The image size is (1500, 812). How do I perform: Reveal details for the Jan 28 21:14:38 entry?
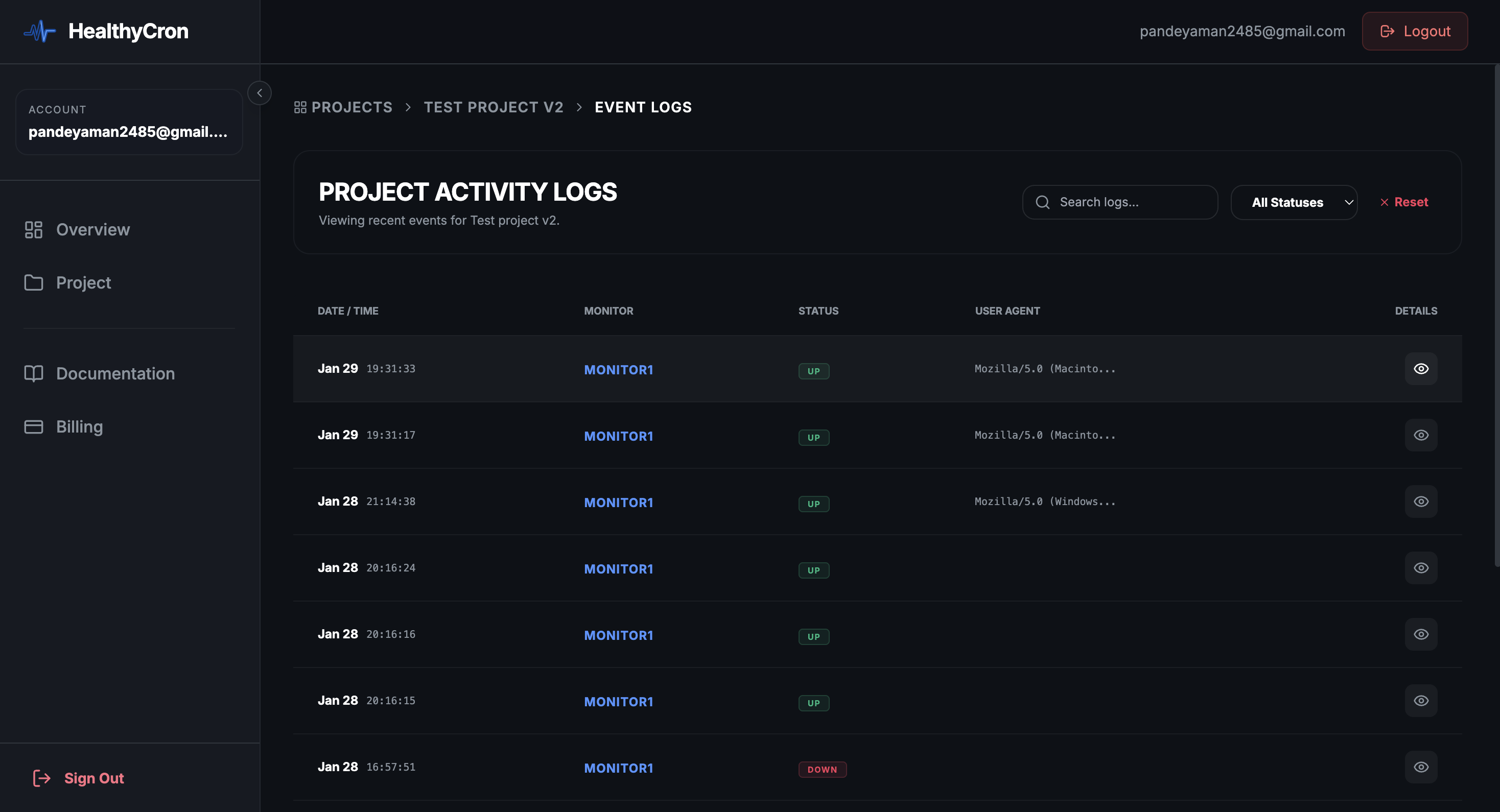(1421, 501)
